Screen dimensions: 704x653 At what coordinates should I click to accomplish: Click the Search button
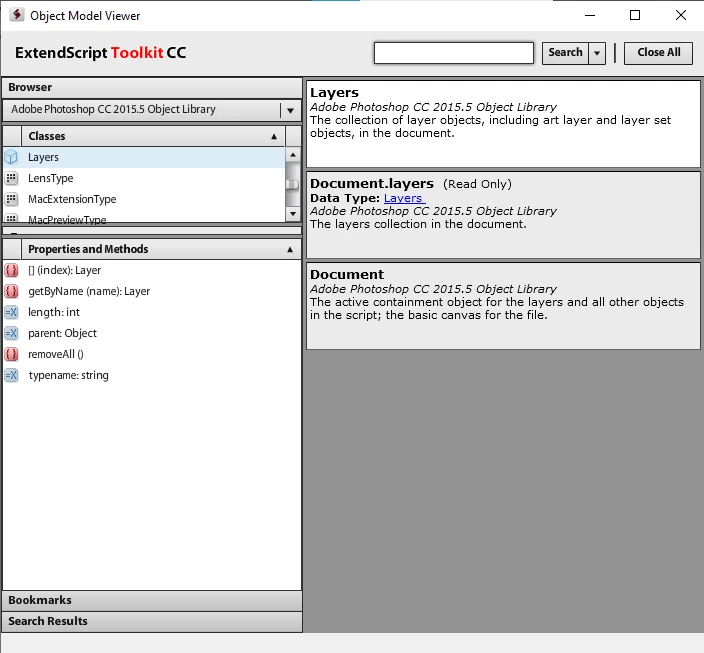tap(565, 53)
